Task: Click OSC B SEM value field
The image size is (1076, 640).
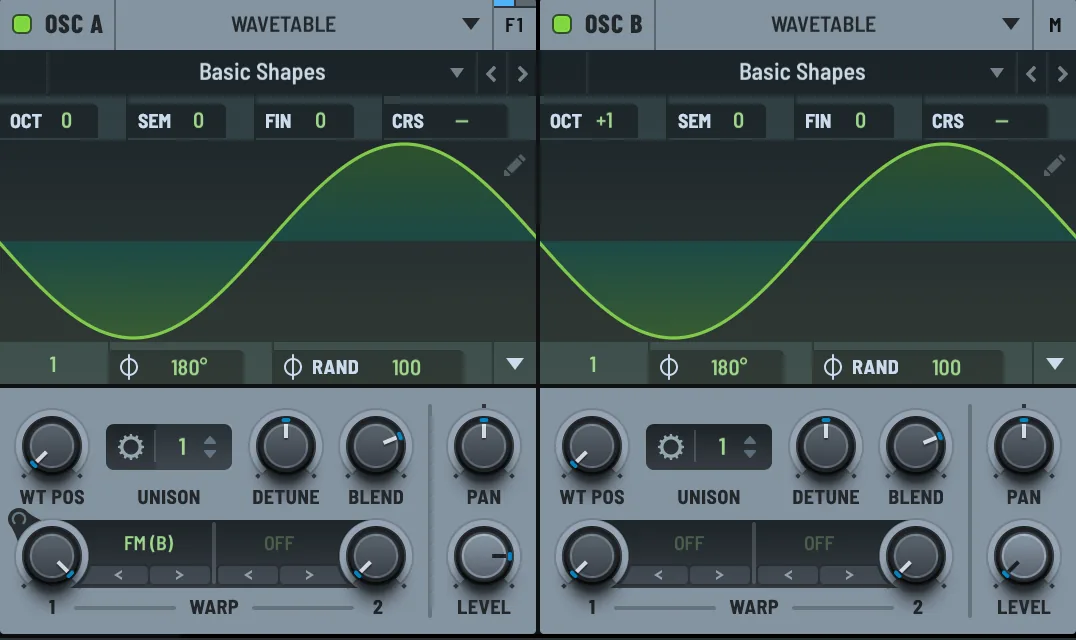Action: (x=716, y=121)
